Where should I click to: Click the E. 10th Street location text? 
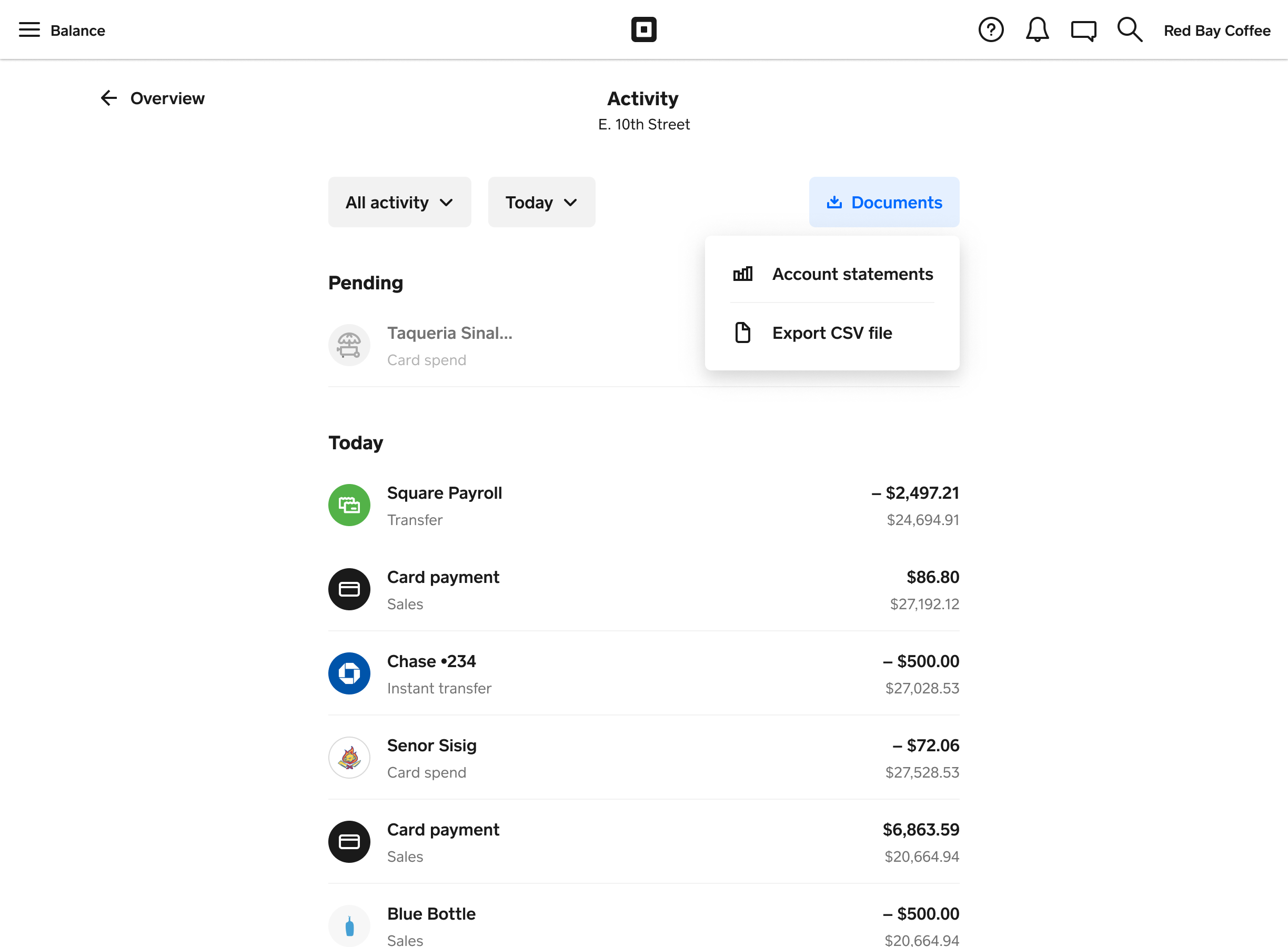click(643, 124)
